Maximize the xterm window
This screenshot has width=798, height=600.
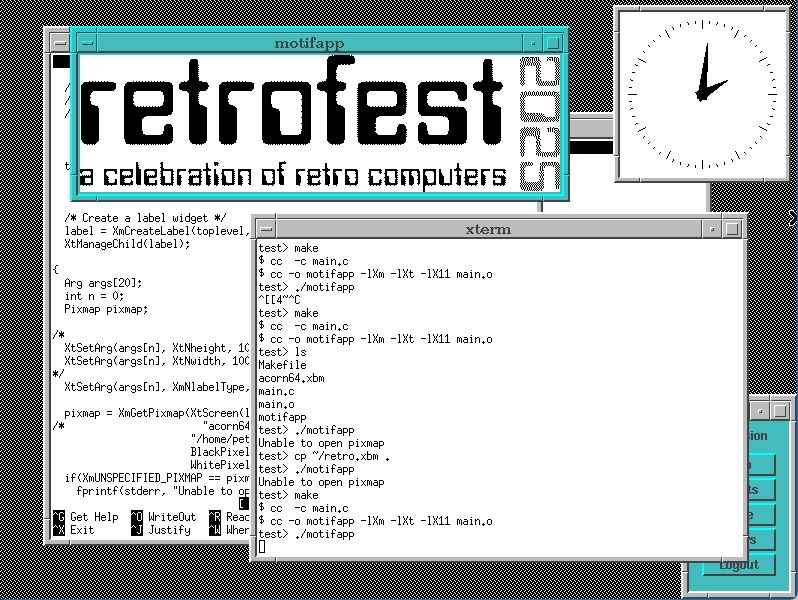click(732, 230)
